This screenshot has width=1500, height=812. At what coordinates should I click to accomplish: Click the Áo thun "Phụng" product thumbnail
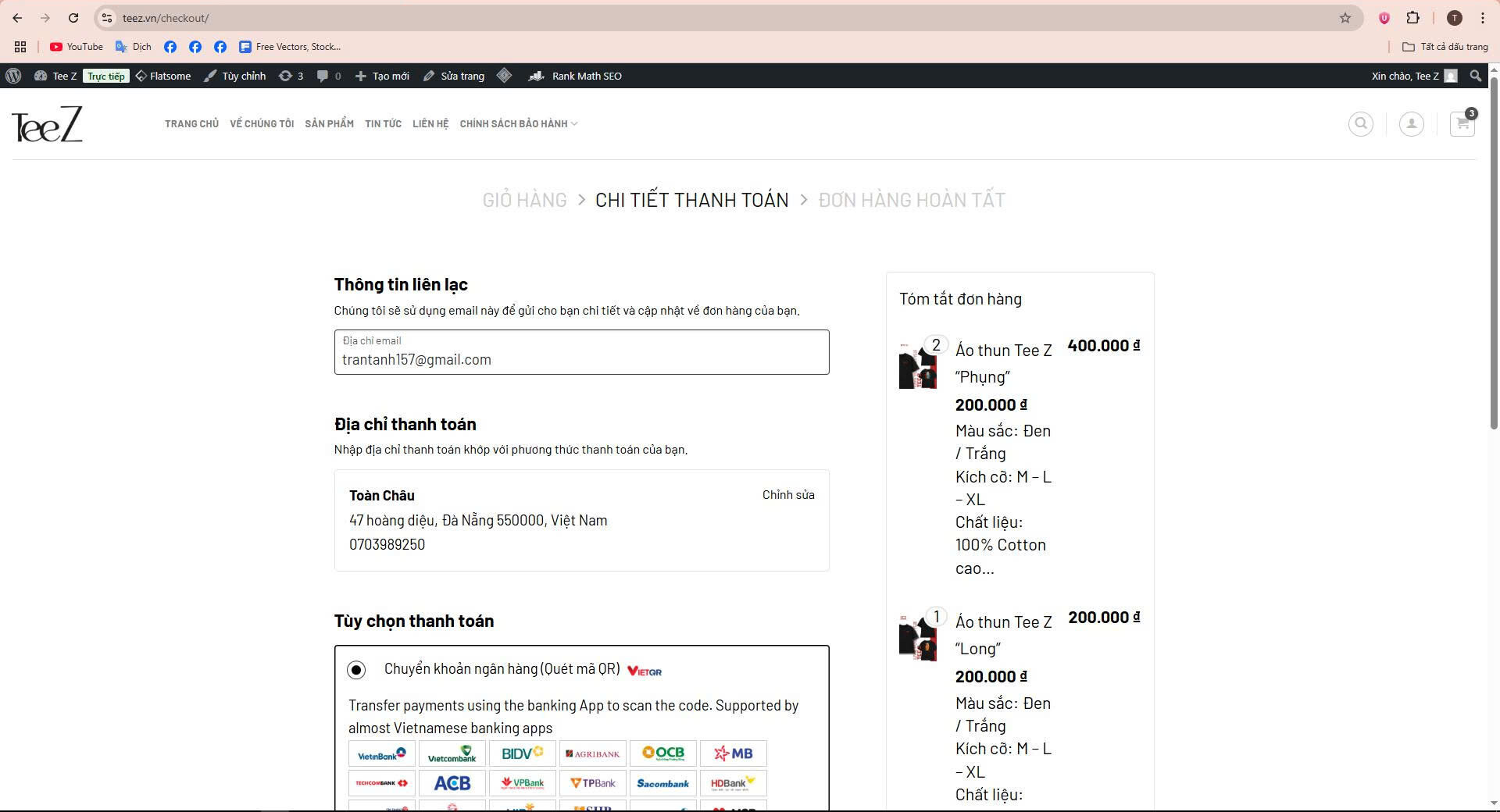pyautogui.click(x=917, y=367)
